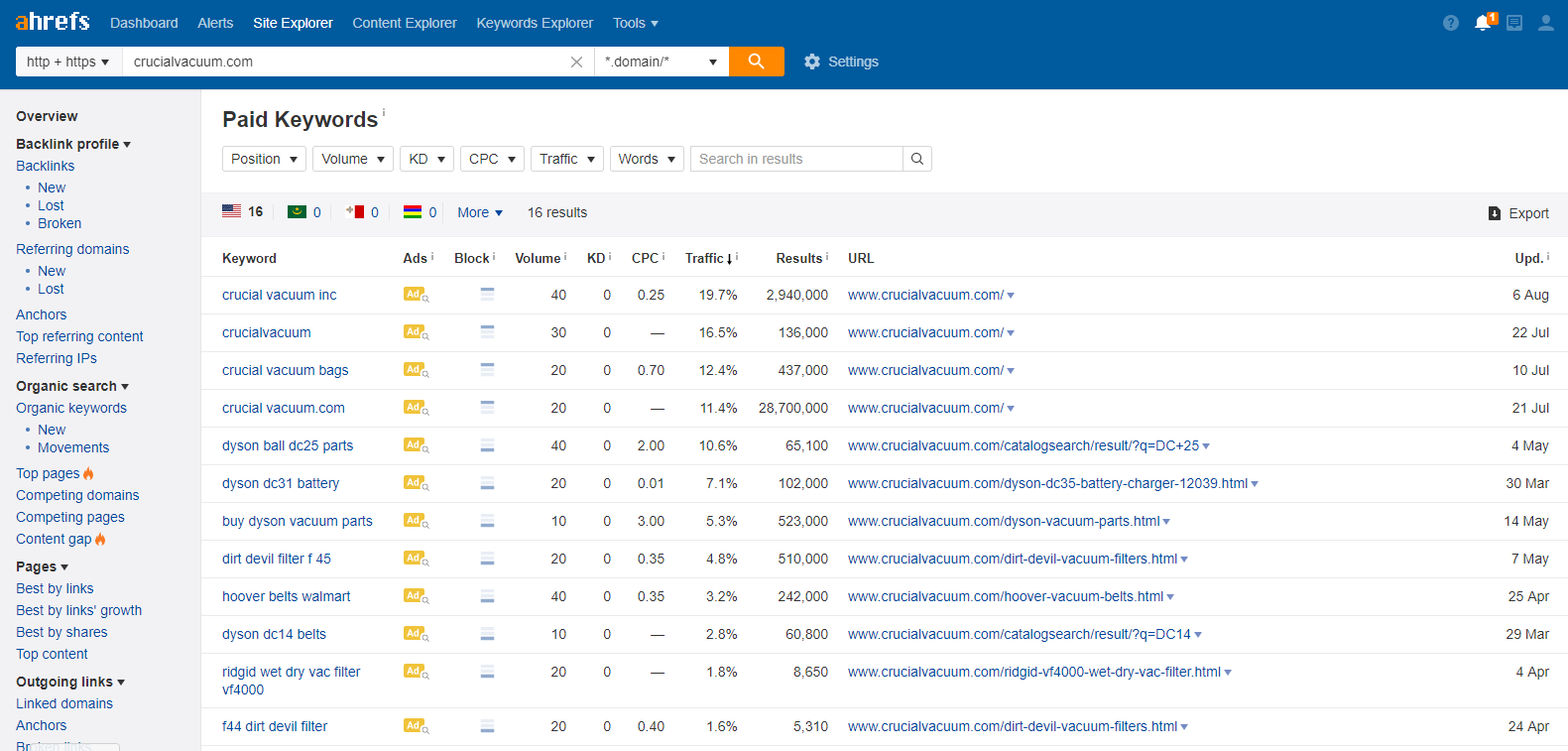Open Referring domains in sidebar

(72, 249)
